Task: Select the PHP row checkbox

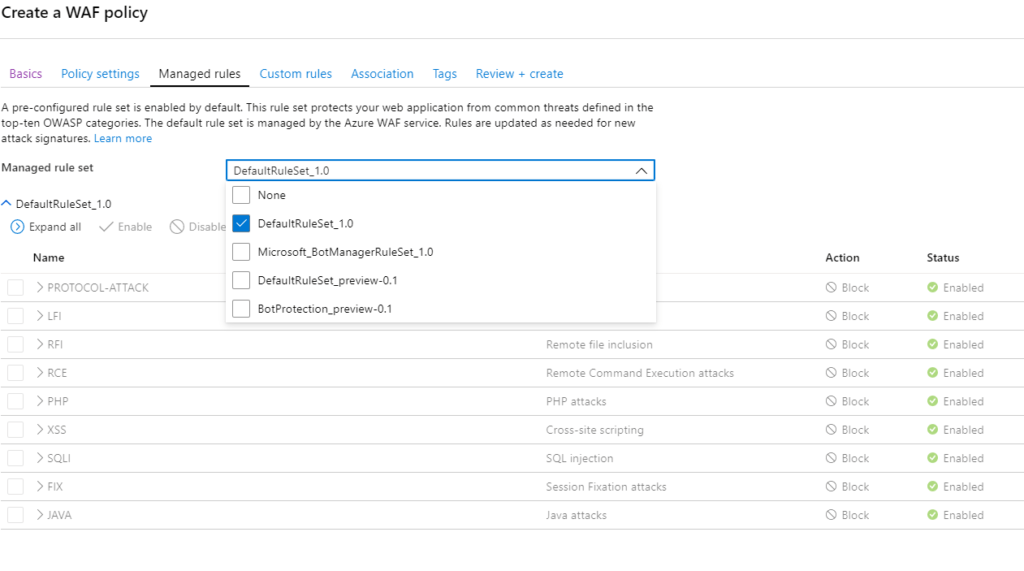Action: tap(16, 401)
